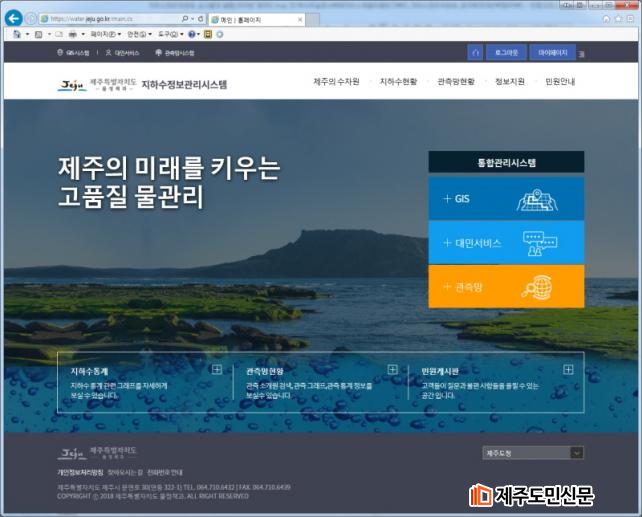
Task: Expand the 관측망현황 plus box
Action: 393,369
